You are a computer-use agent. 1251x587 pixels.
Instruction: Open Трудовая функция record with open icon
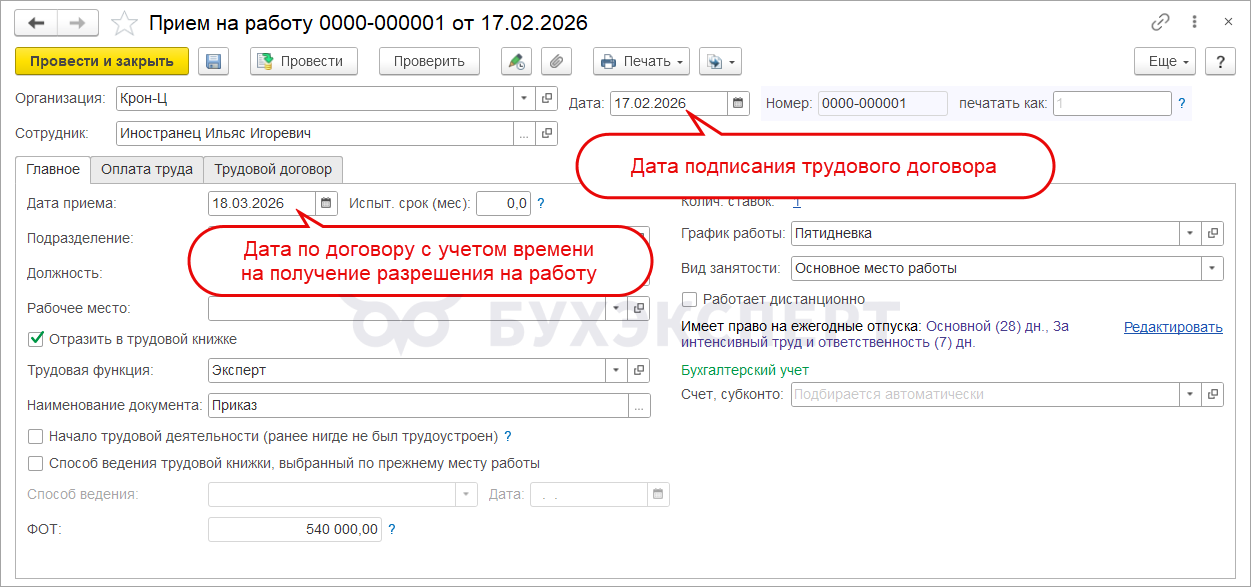click(639, 370)
